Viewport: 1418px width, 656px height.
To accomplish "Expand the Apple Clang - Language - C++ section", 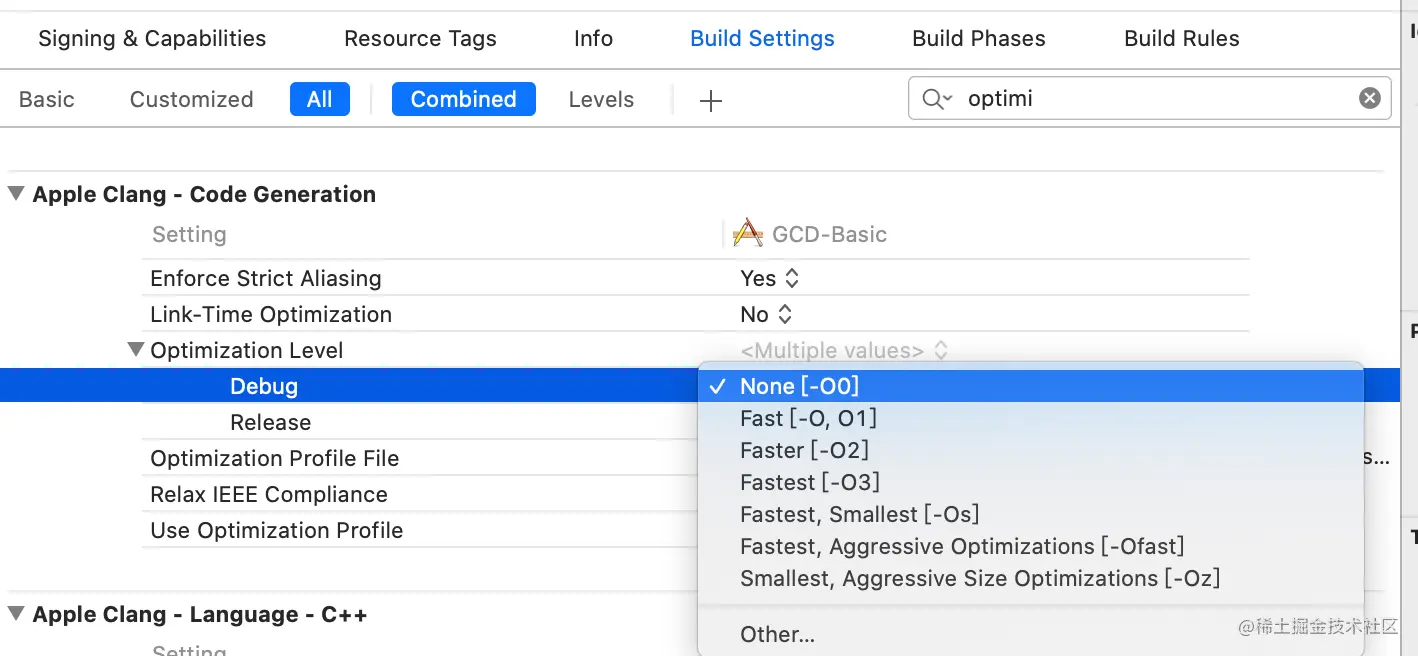I will pyautogui.click(x=16, y=614).
